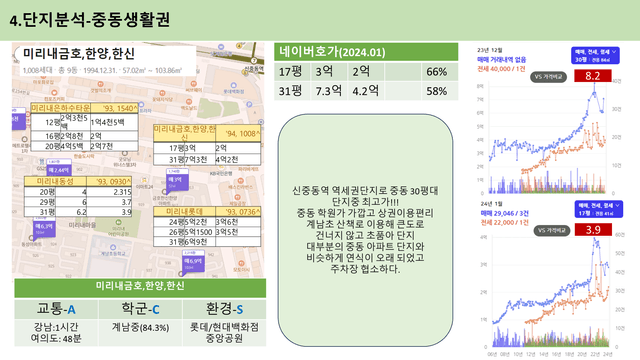This screenshot has width=640, height=360.
Task: Select the 환경-S rating header cell
Action: pos(224,309)
